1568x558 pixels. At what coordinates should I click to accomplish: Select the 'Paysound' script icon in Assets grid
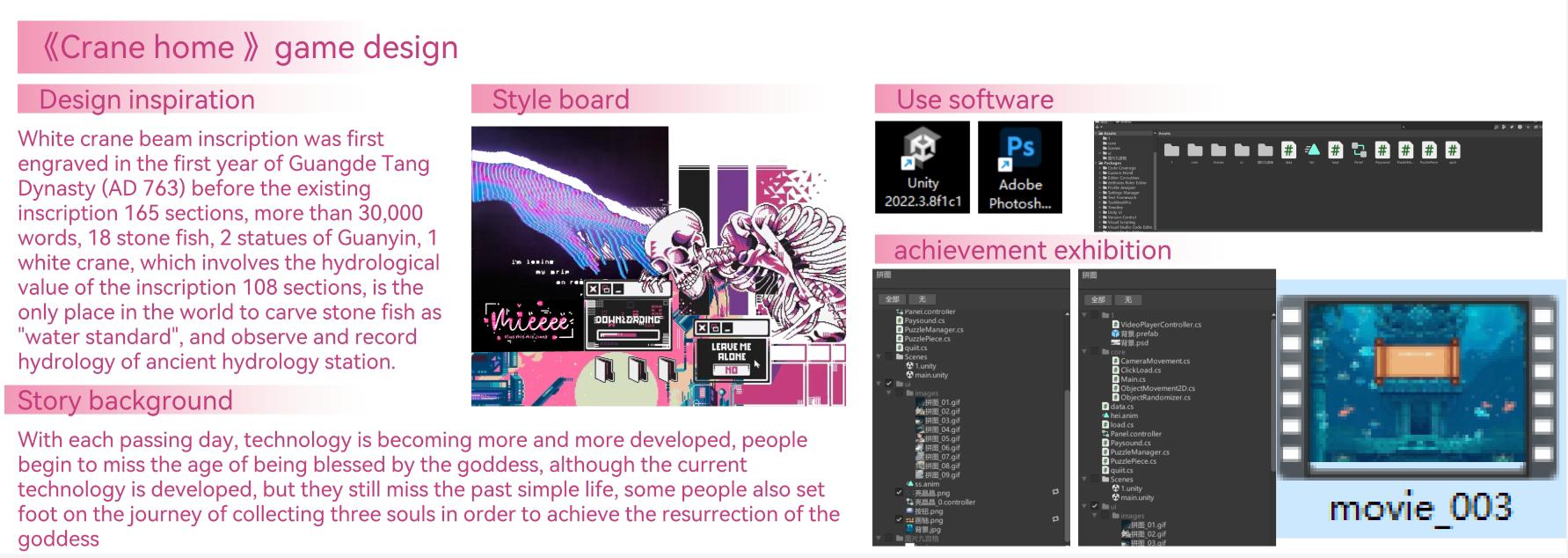(x=1382, y=150)
